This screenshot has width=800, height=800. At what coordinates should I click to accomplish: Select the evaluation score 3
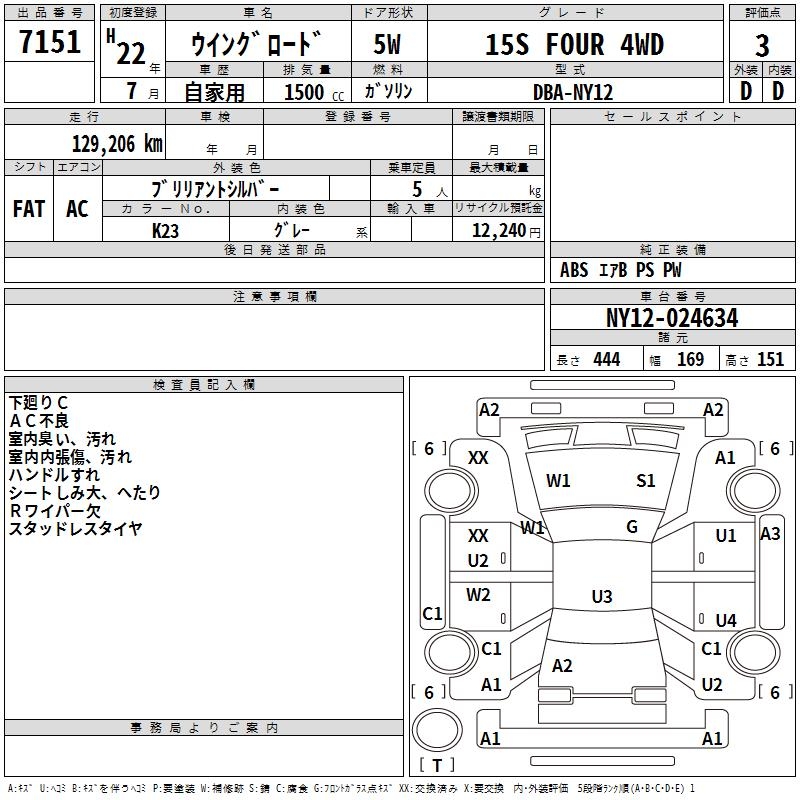coord(762,45)
